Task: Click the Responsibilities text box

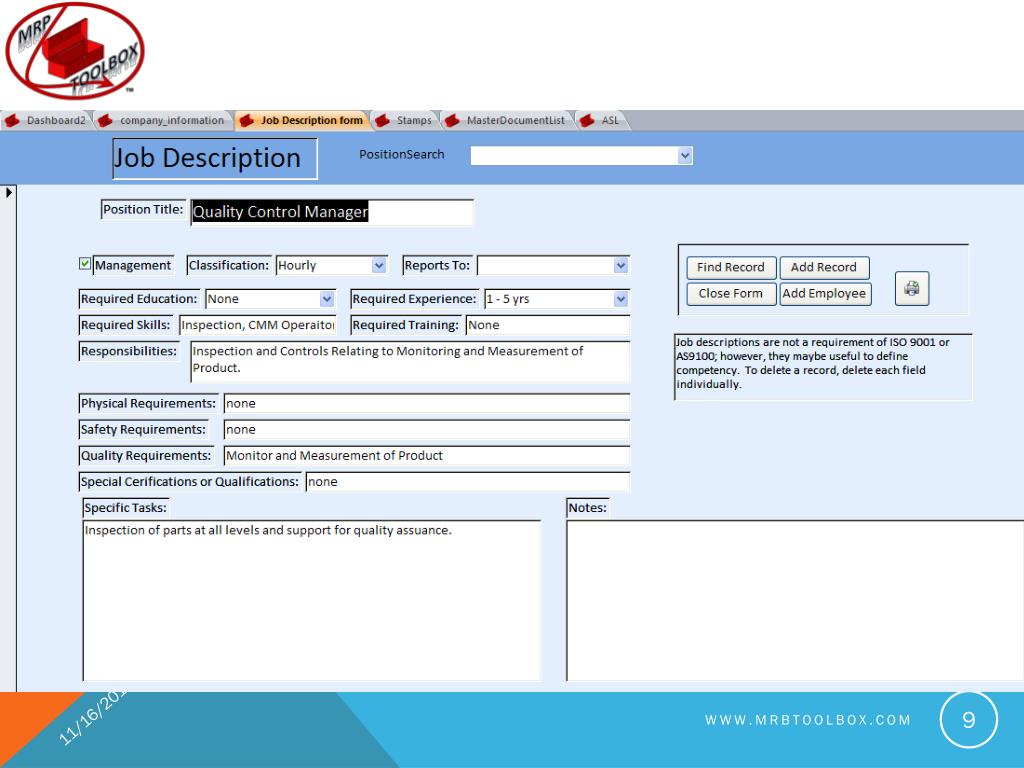Action: click(409, 360)
